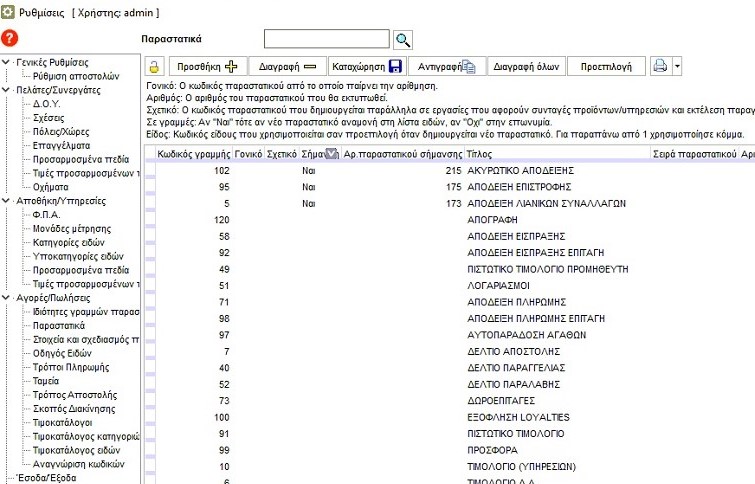Open Ρύθμιση αποστολών in the tree
The width and height of the screenshot is (755, 484).
coord(76,76)
